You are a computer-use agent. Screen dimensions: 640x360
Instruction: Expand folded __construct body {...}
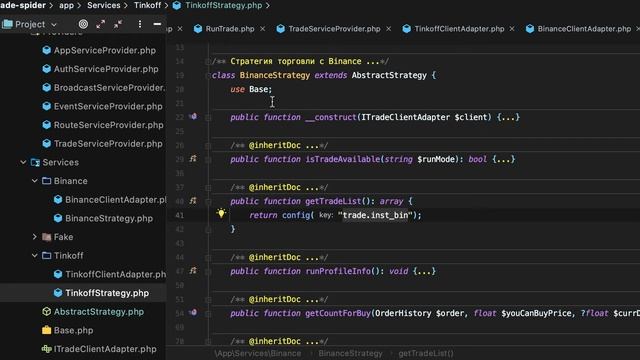509,117
